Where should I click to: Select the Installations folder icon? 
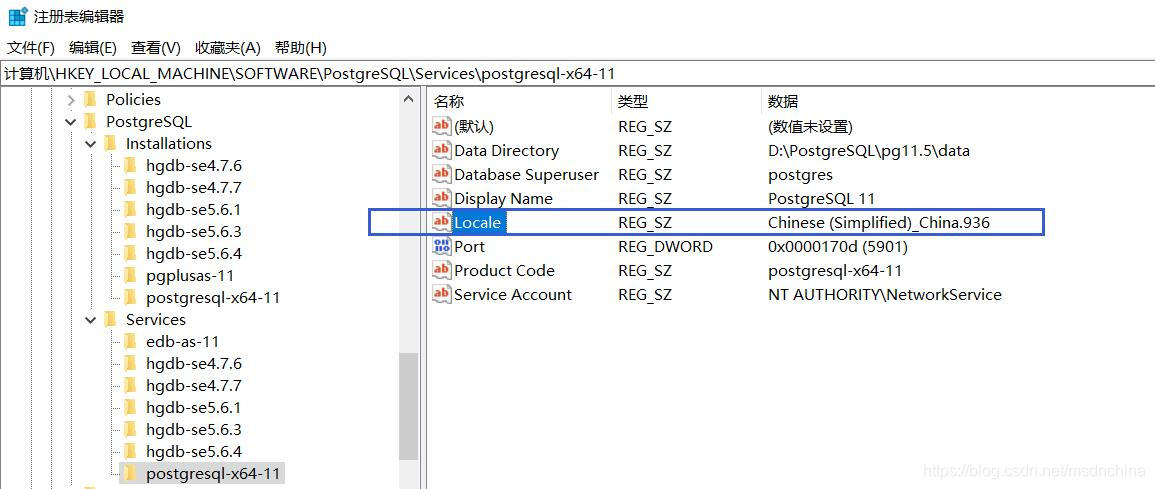coord(110,143)
